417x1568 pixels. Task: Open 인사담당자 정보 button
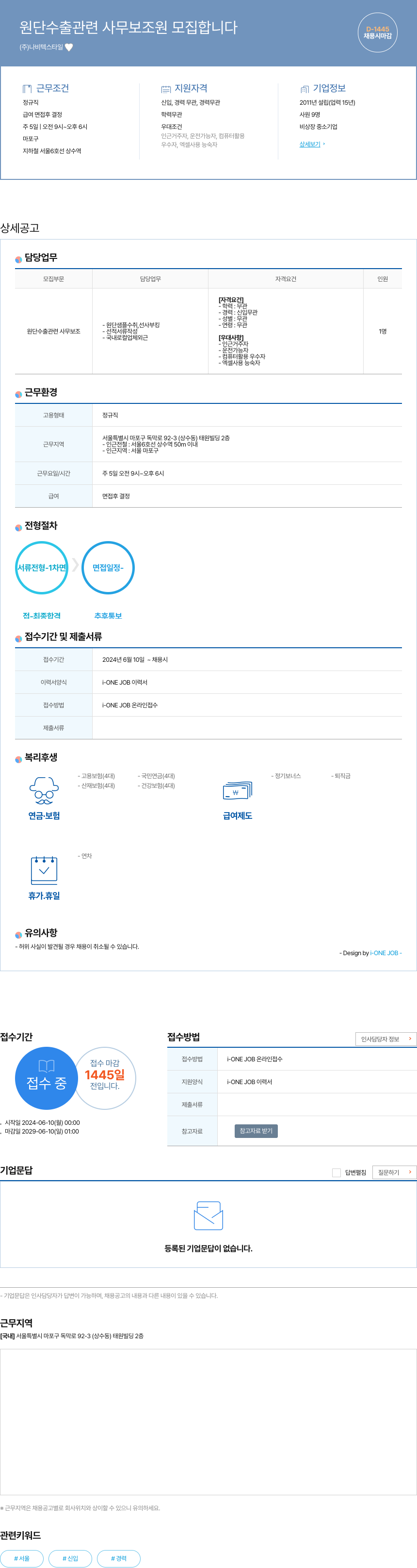pos(386,1039)
